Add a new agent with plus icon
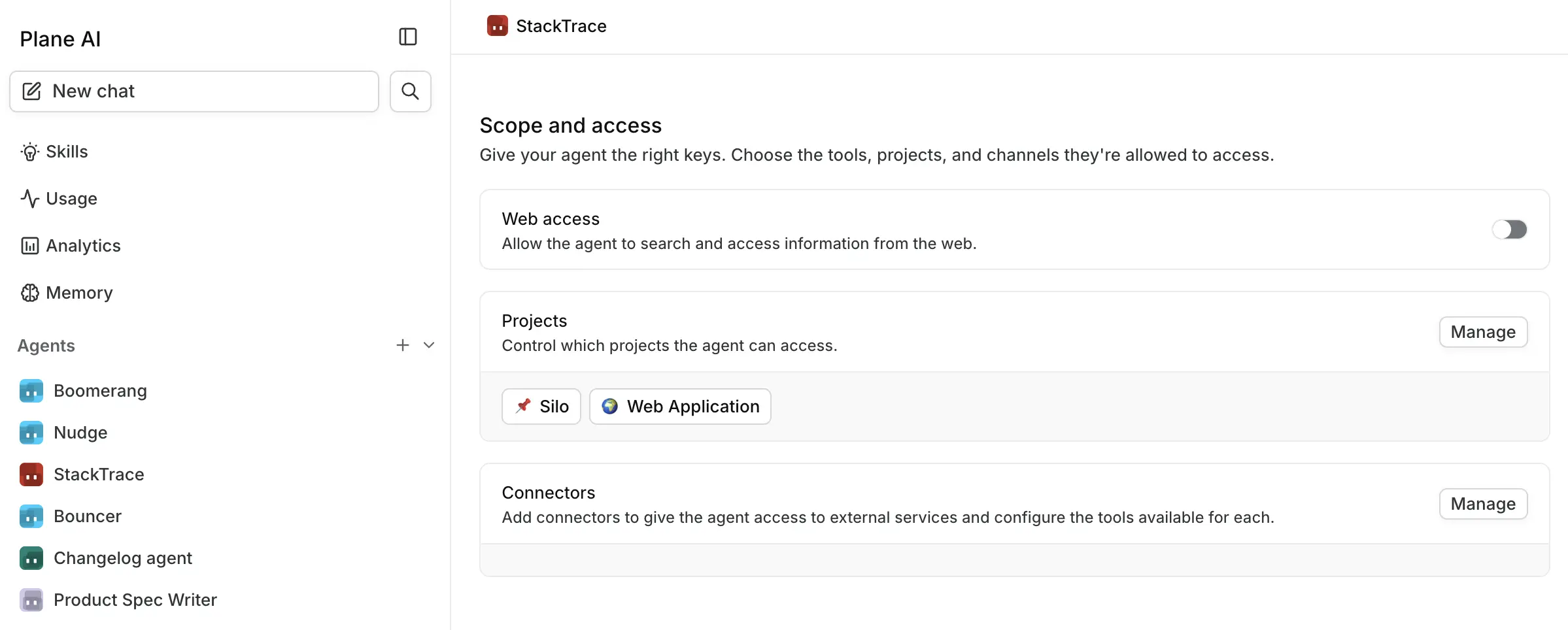1568x630 pixels. click(403, 345)
